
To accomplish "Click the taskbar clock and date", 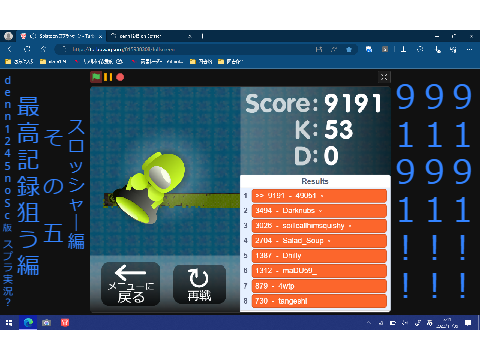I will click(448, 323).
